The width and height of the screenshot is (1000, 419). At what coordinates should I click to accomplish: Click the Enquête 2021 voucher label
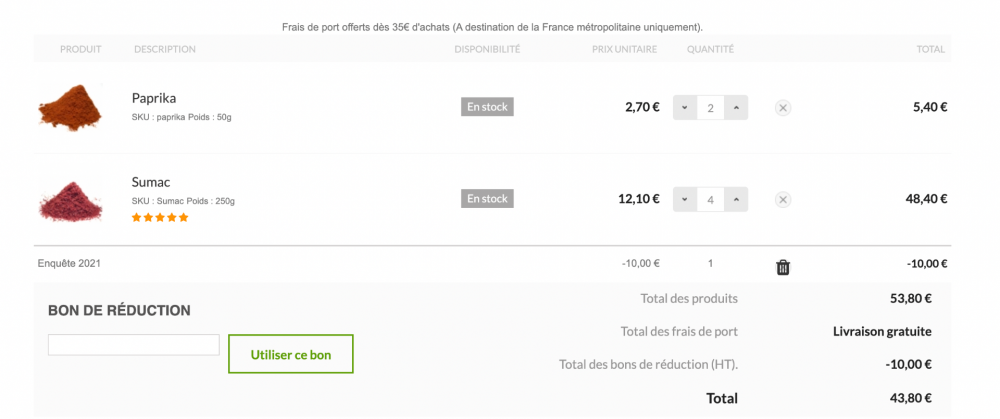[x=69, y=264]
